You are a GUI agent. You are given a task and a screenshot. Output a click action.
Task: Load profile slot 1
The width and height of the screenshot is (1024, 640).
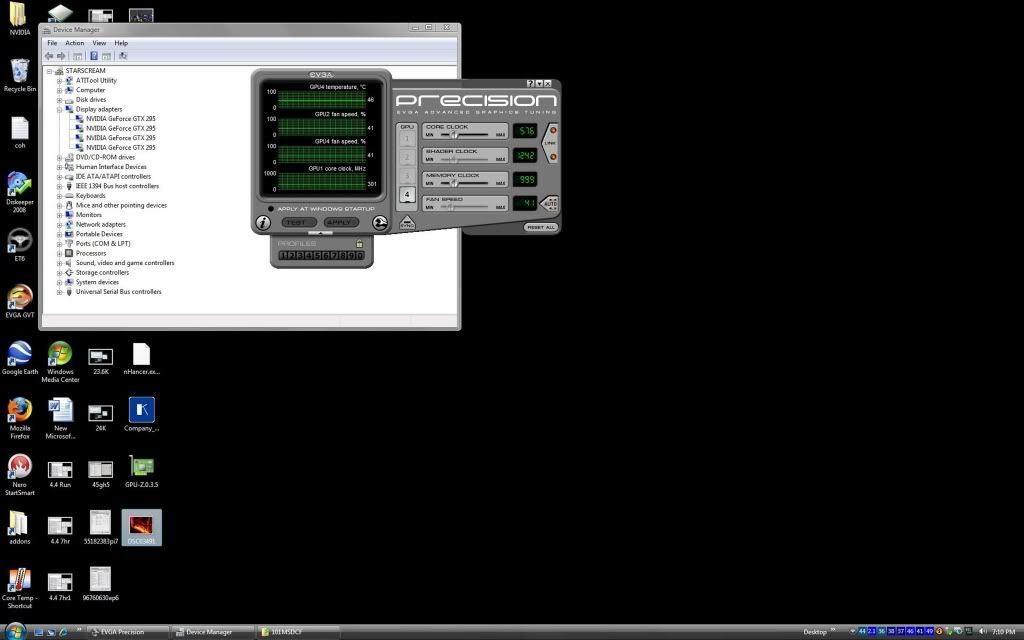283,255
